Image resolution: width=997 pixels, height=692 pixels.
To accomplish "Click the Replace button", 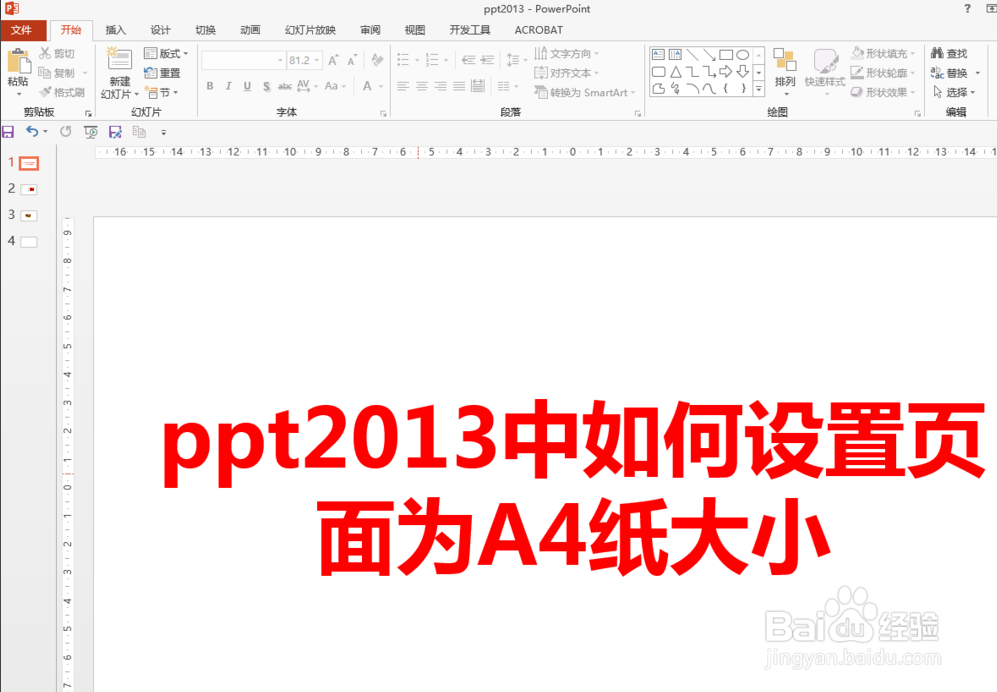I will tap(949, 73).
